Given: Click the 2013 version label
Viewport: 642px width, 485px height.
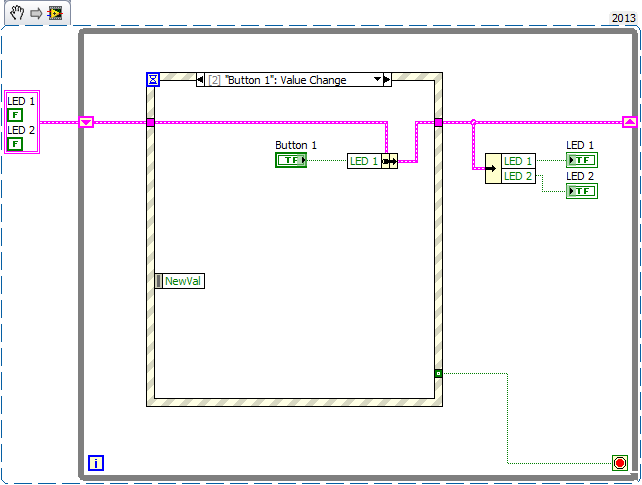Looking at the screenshot, I should tap(623, 18).
